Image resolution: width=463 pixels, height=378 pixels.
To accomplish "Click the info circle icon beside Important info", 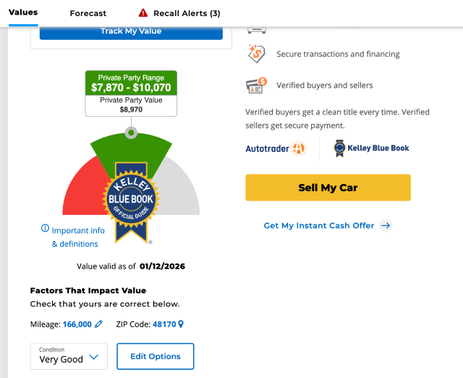I will coord(45,228).
